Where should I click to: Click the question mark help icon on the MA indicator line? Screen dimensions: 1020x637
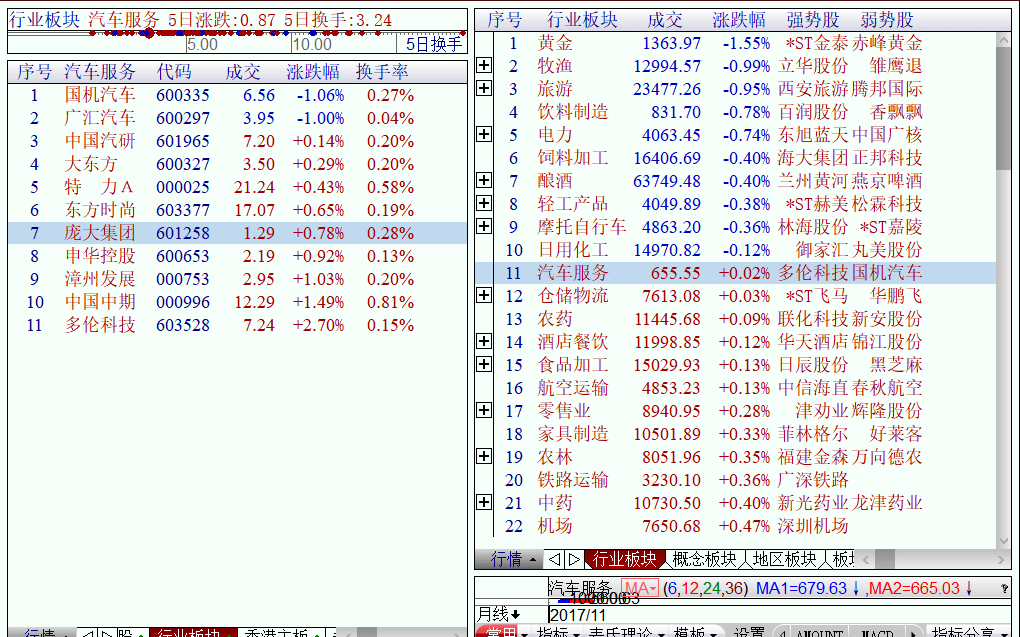click(1005, 588)
